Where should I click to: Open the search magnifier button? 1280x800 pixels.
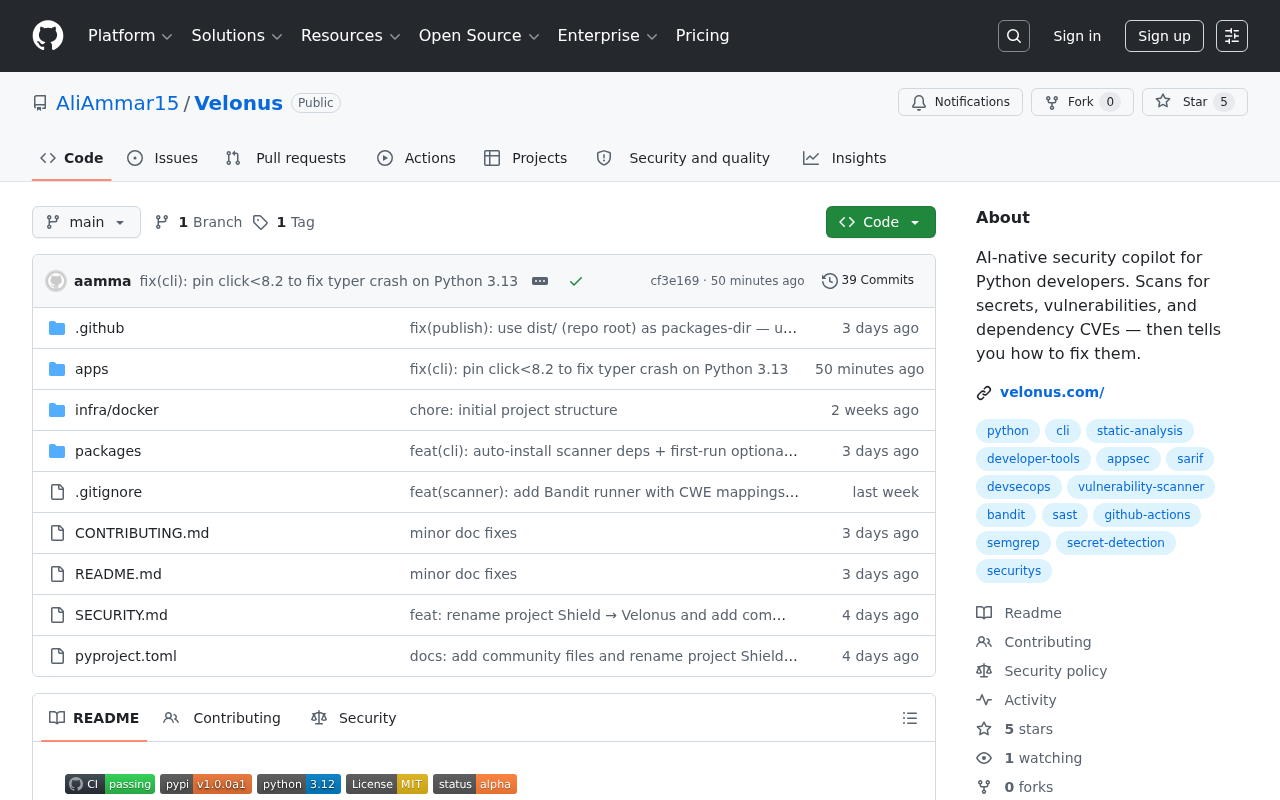(1014, 36)
